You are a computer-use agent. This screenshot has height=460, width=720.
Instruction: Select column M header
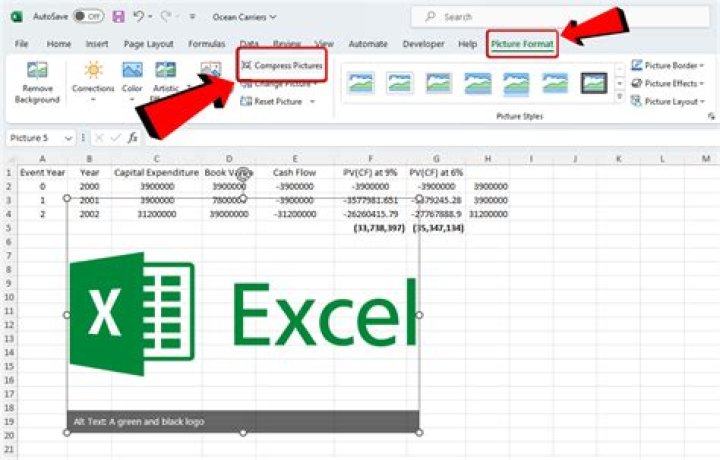[706, 159]
